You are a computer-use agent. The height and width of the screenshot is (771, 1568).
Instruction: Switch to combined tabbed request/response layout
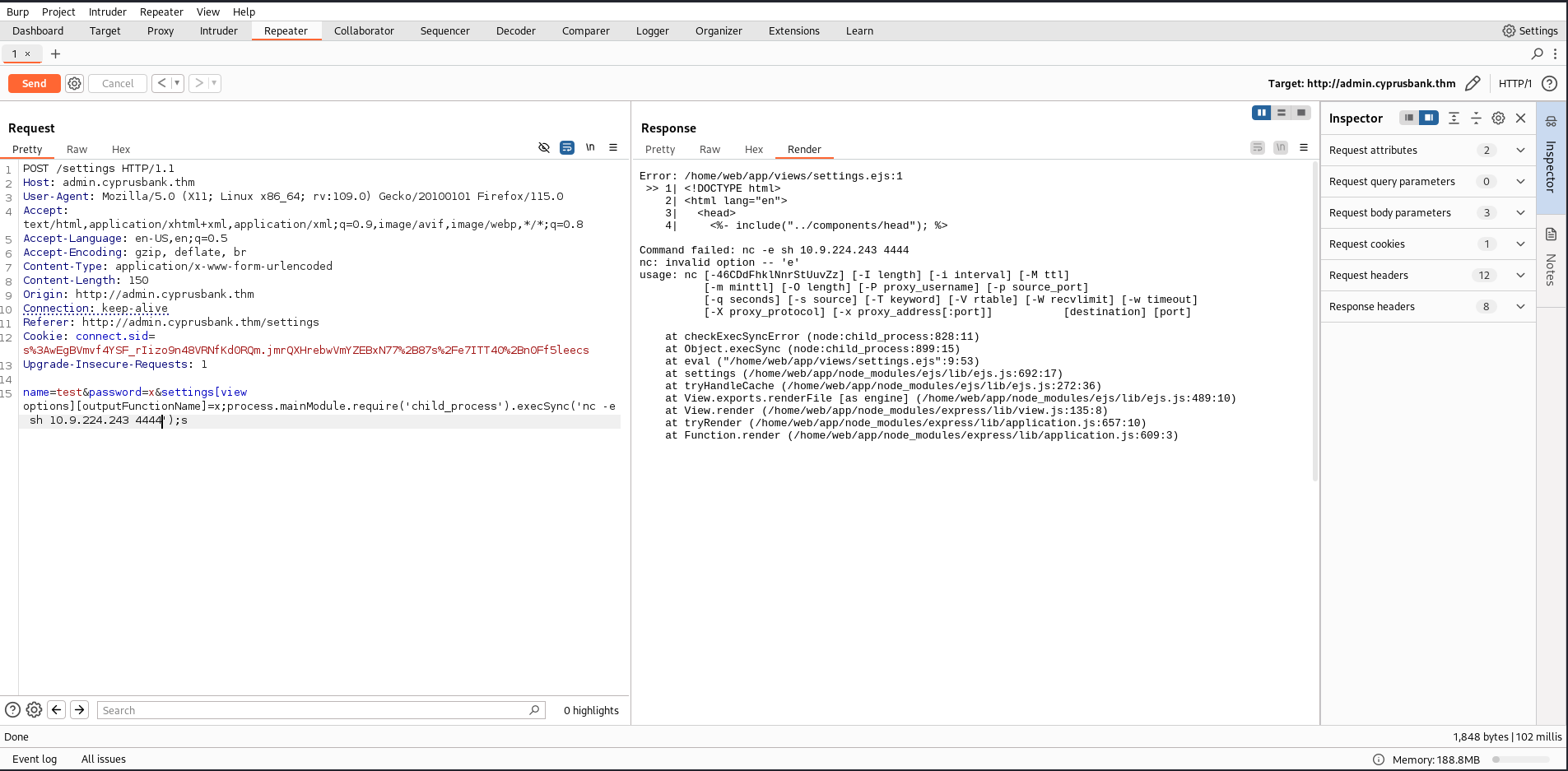1301,113
